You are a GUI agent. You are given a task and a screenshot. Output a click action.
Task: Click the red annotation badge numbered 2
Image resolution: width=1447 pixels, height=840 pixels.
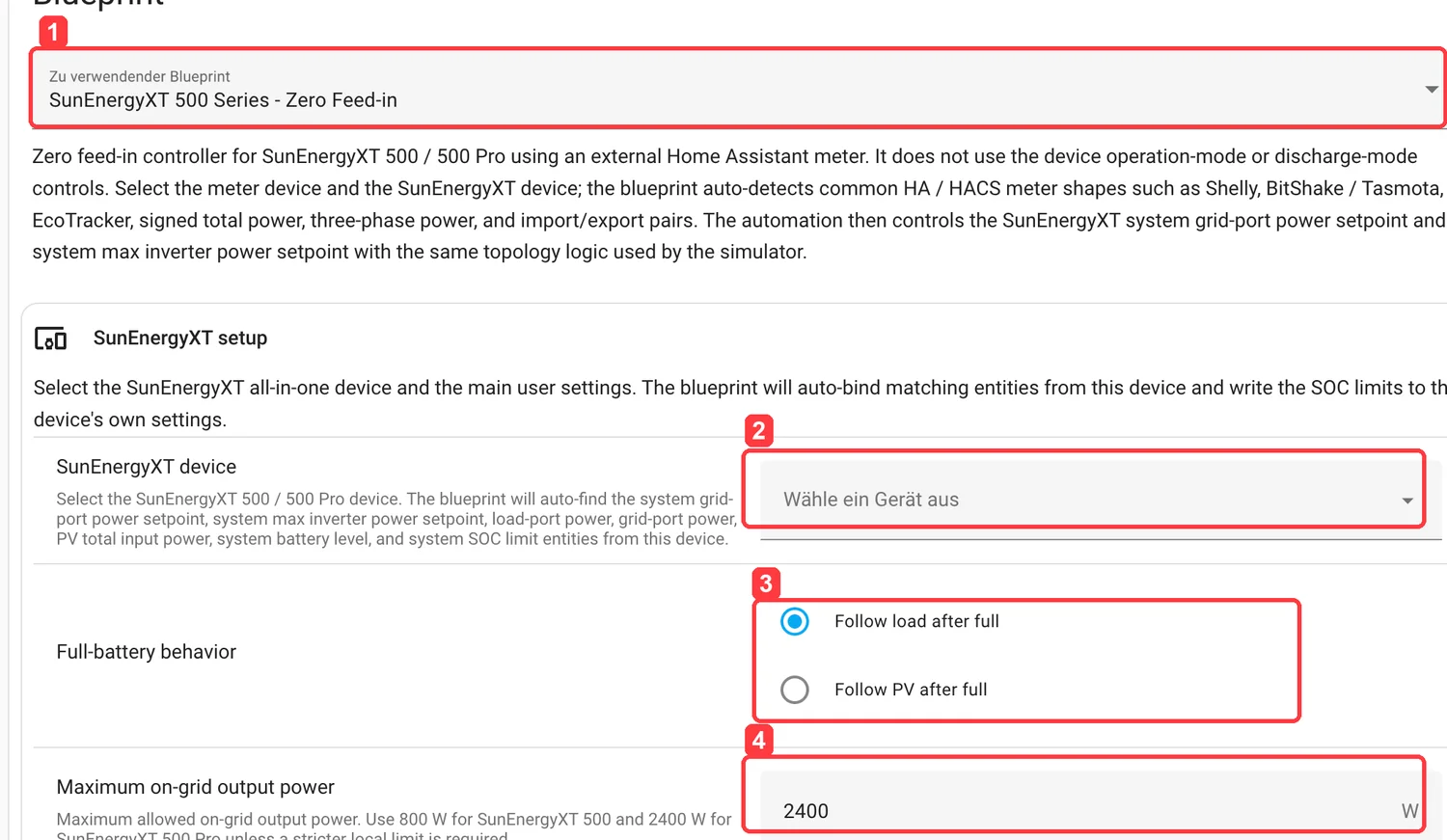pos(759,430)
